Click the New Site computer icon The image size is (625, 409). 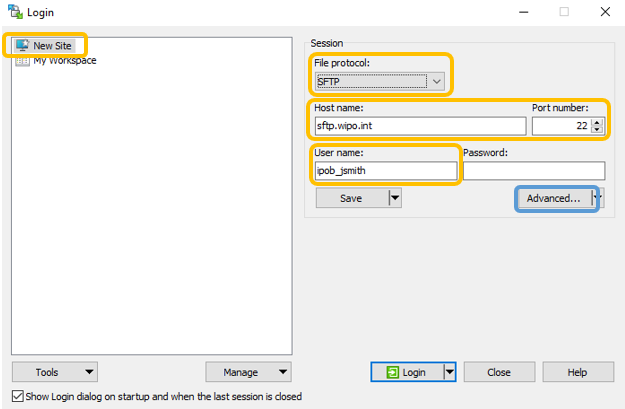[x=22, y=45]
